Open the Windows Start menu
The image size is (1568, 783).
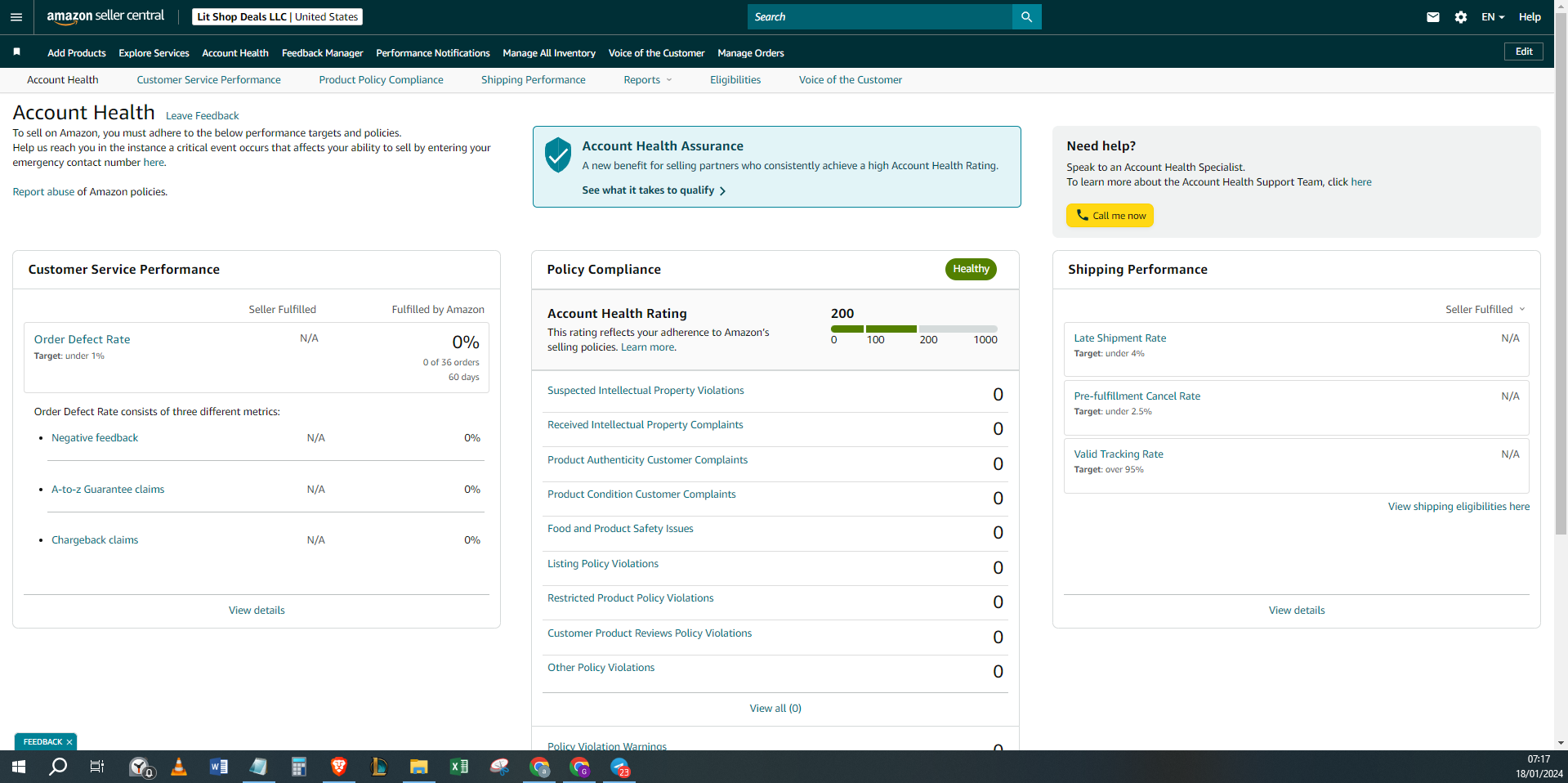click(19, 767)
